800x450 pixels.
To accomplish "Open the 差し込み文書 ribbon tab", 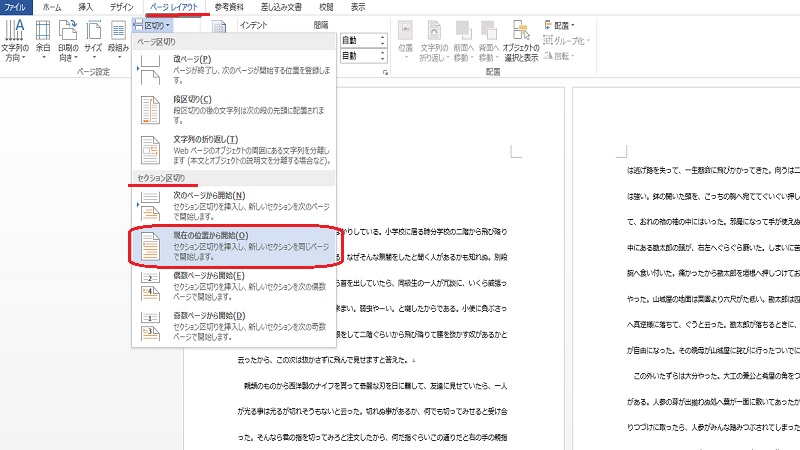I will (281, 7).
